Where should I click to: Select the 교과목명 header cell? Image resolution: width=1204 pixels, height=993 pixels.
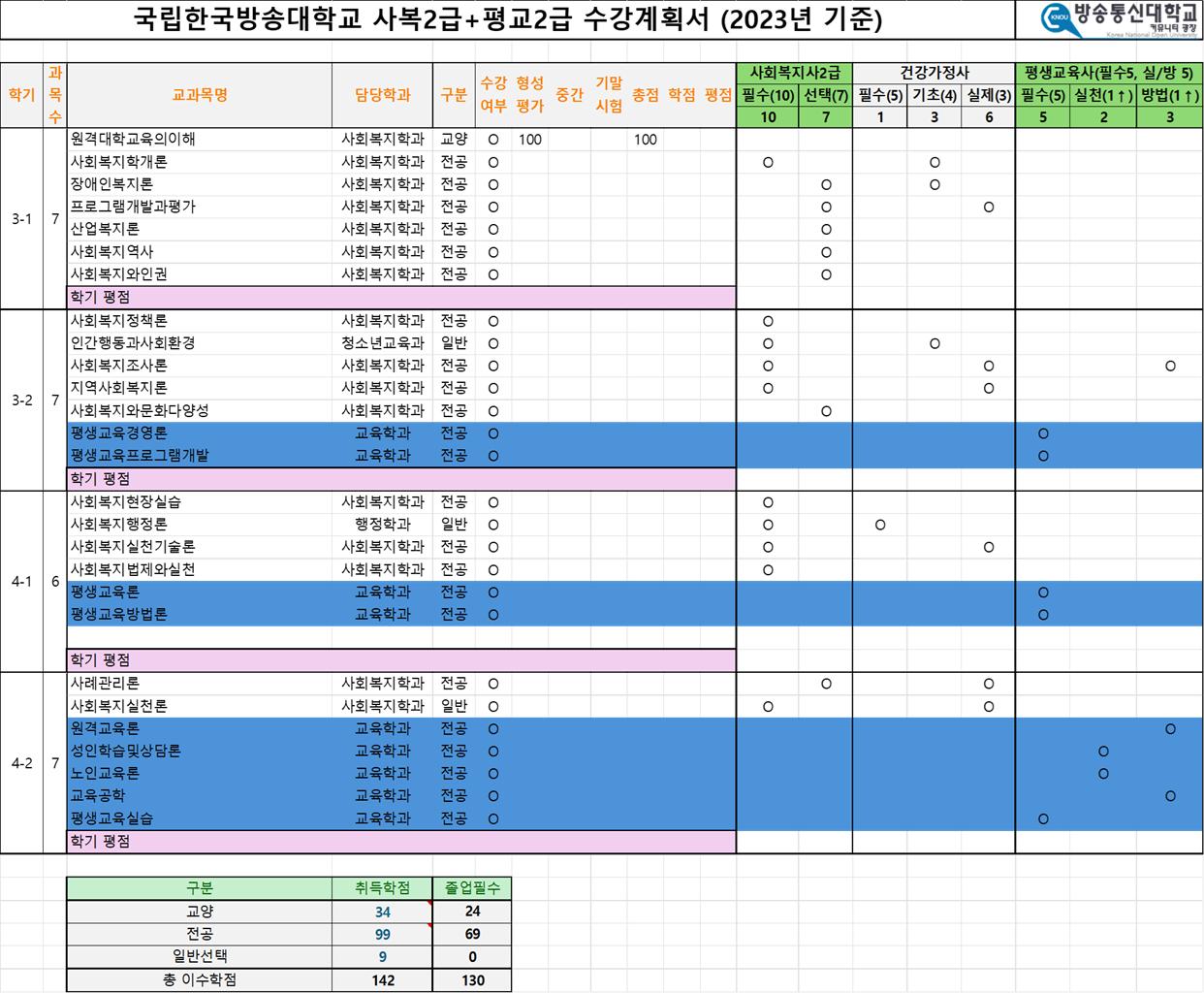pyautogui.click(x=200, y=95)
